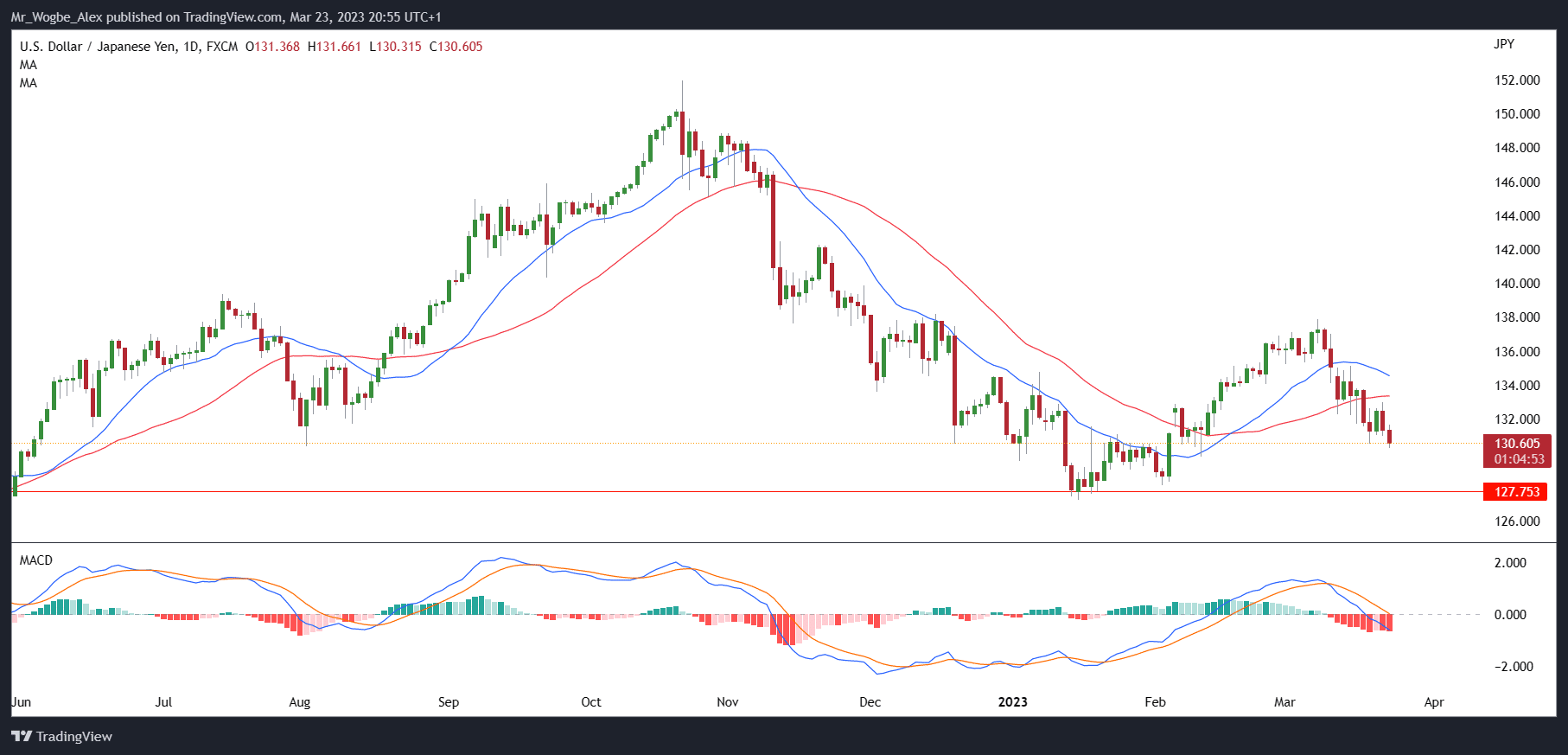Image resolution: width=1568 pixels, height=755 pixels.
Task: Click the high value H131.661
Action: (x=335, y=47)
